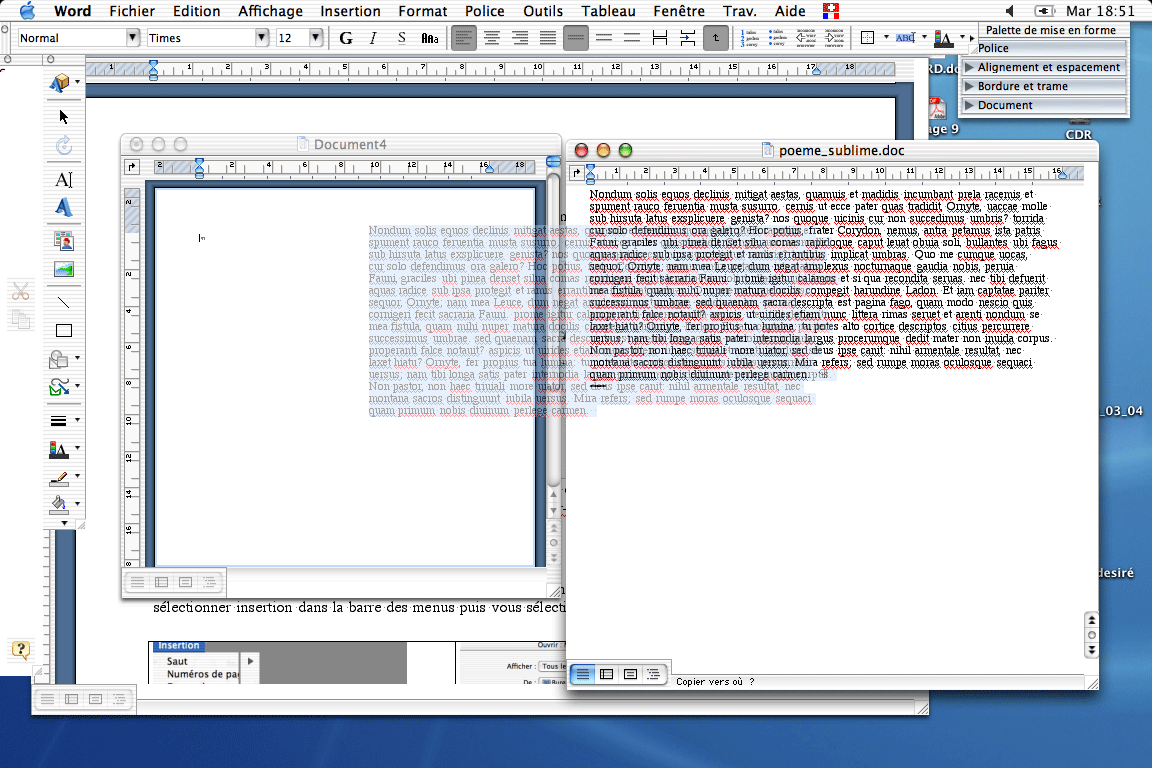The width and height of the screenshot is (1152, 768).
Task: Select the arrow pointer tool
Action: click(x=64, y=116)
